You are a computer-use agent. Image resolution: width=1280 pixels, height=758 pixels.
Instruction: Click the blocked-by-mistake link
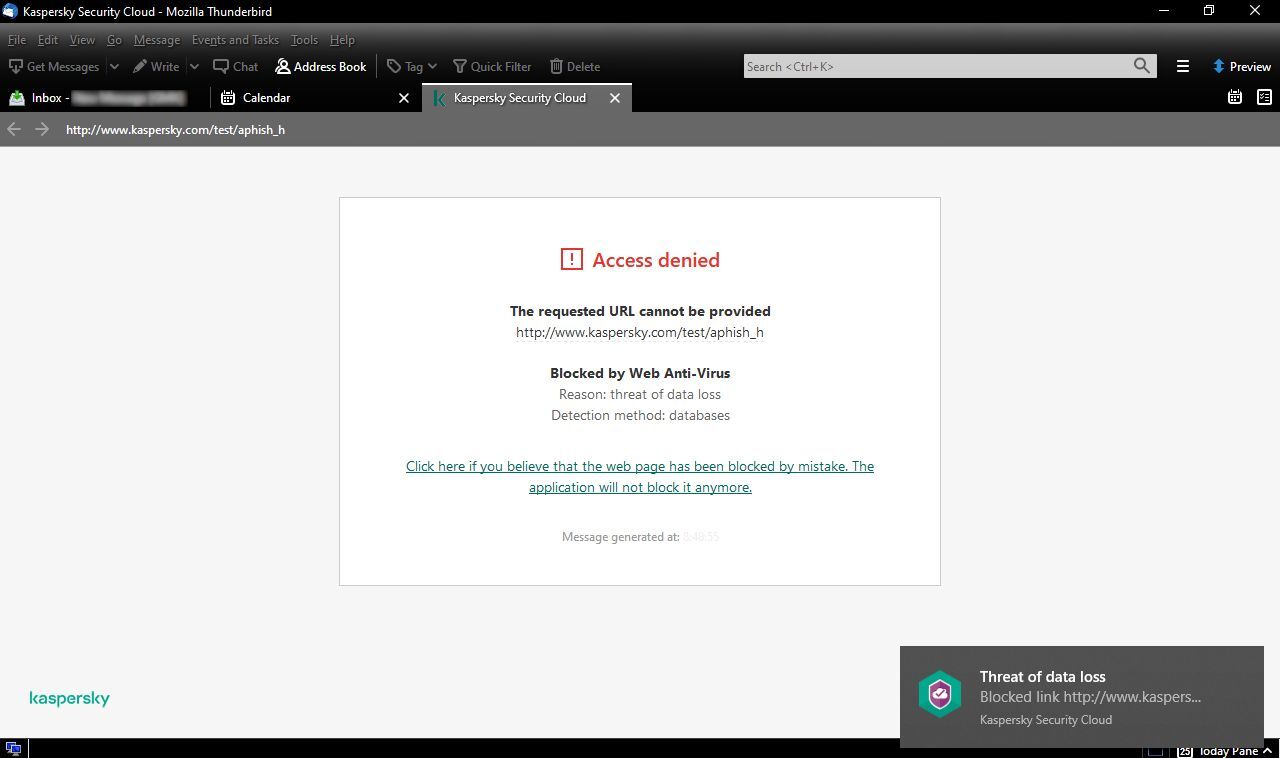(640, 477)
